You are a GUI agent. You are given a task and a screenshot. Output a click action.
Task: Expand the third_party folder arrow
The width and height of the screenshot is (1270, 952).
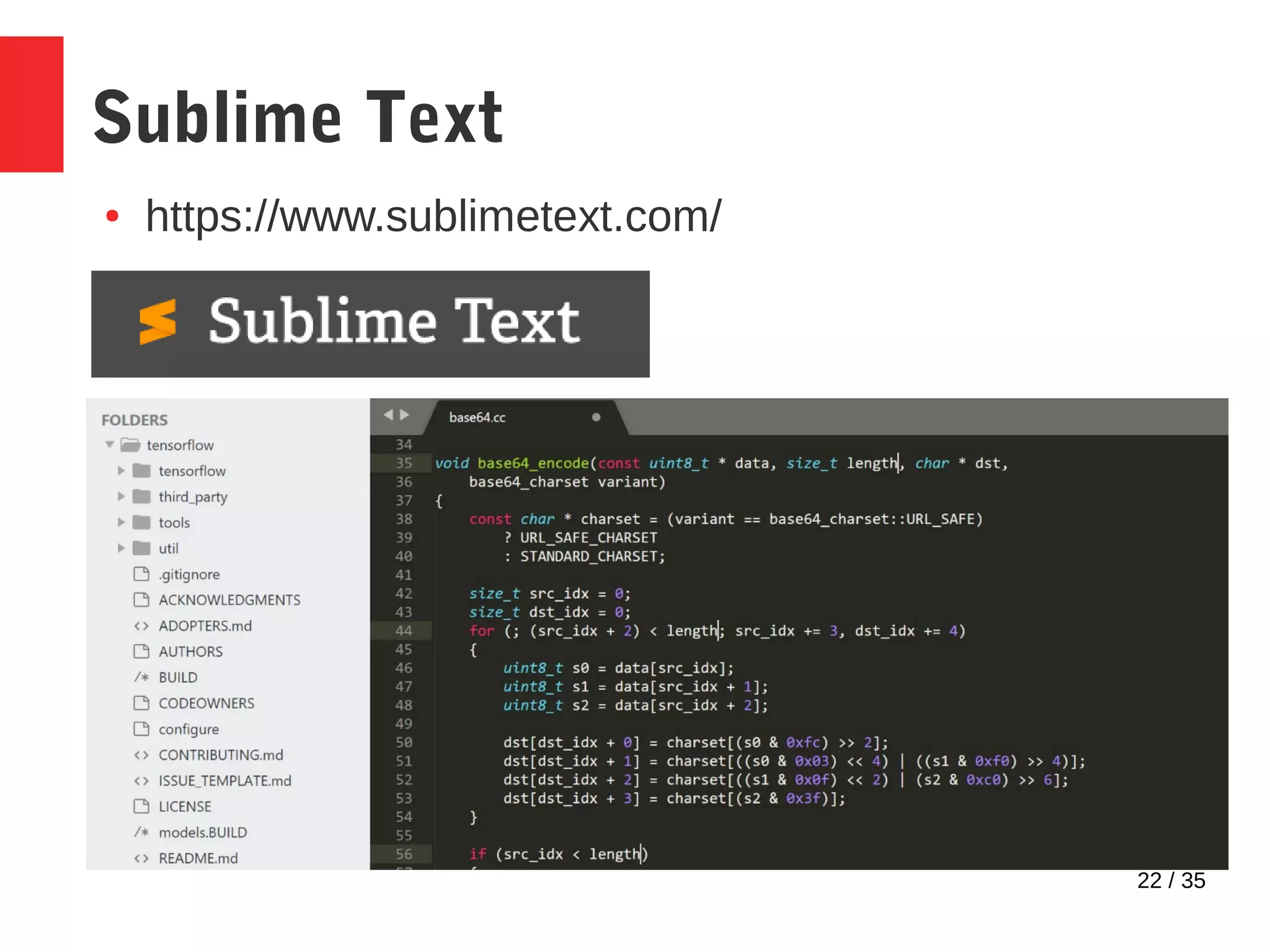click(x=122, y=496)
